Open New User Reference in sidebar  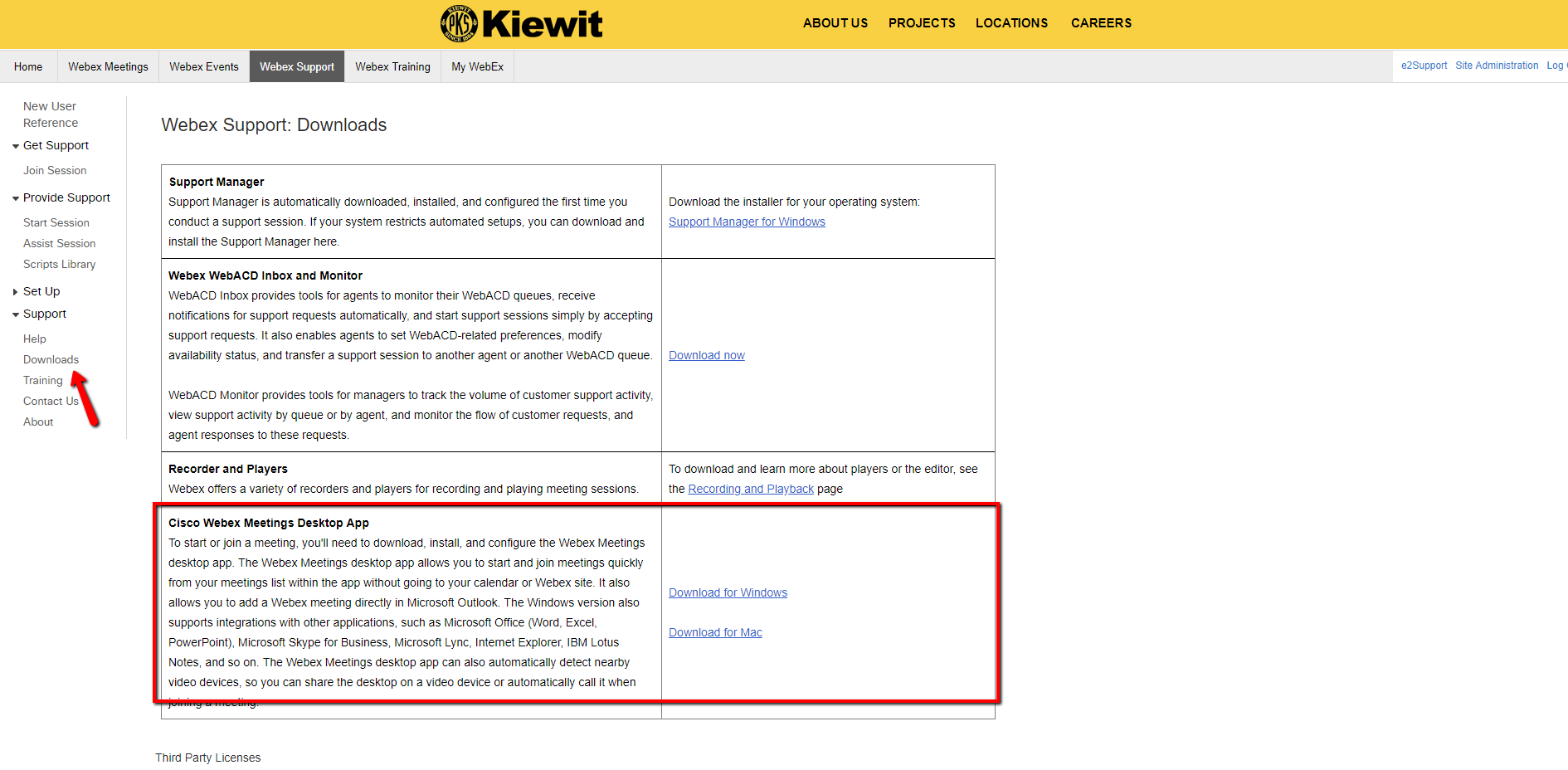point(51,115)
